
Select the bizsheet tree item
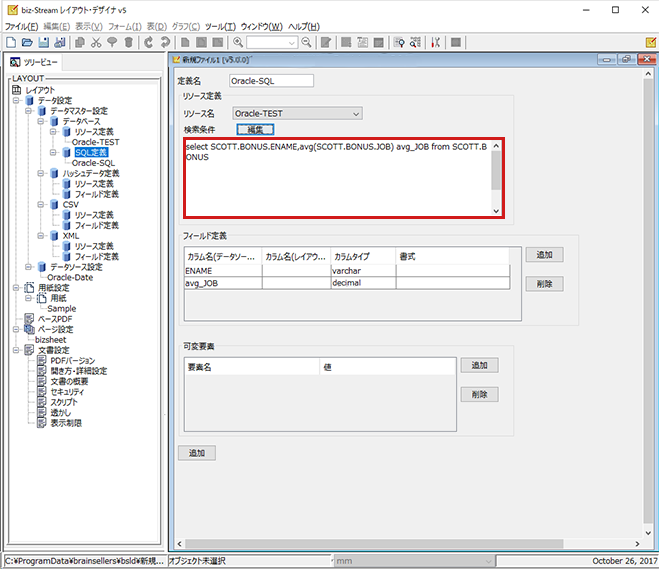click(50, 340)
